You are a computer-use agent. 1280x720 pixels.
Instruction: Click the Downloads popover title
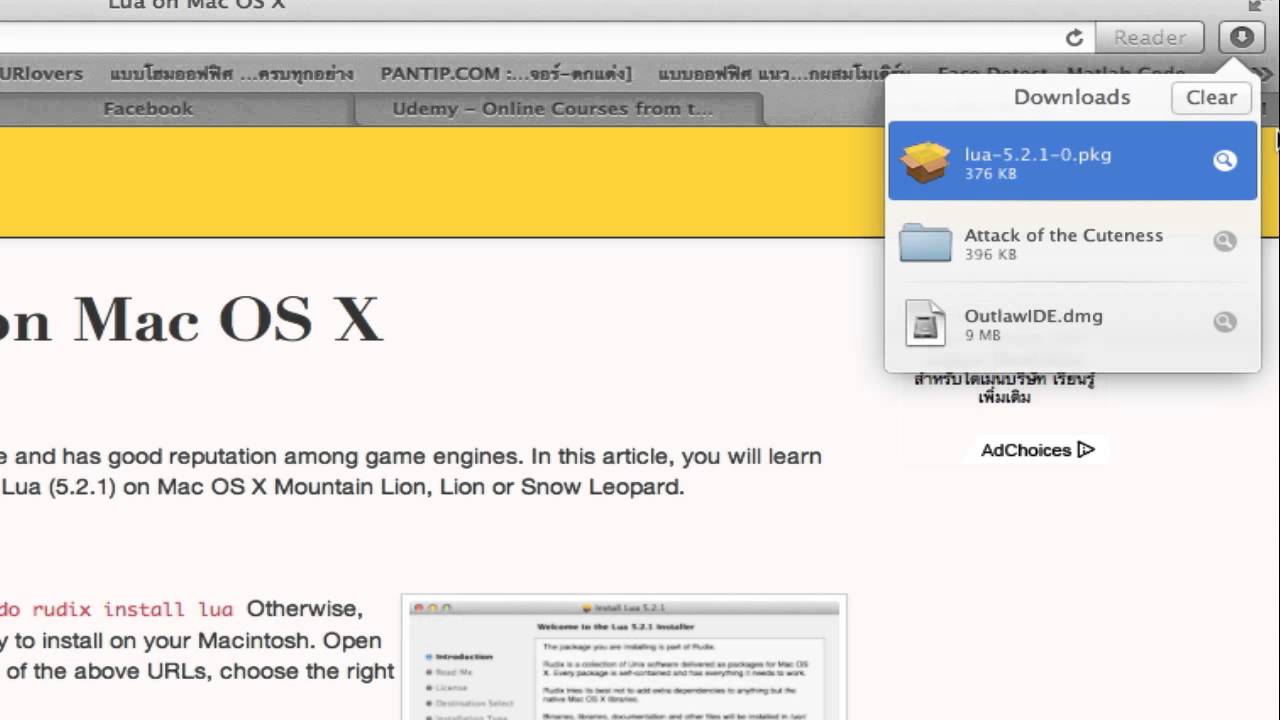tap(1072, 97)
